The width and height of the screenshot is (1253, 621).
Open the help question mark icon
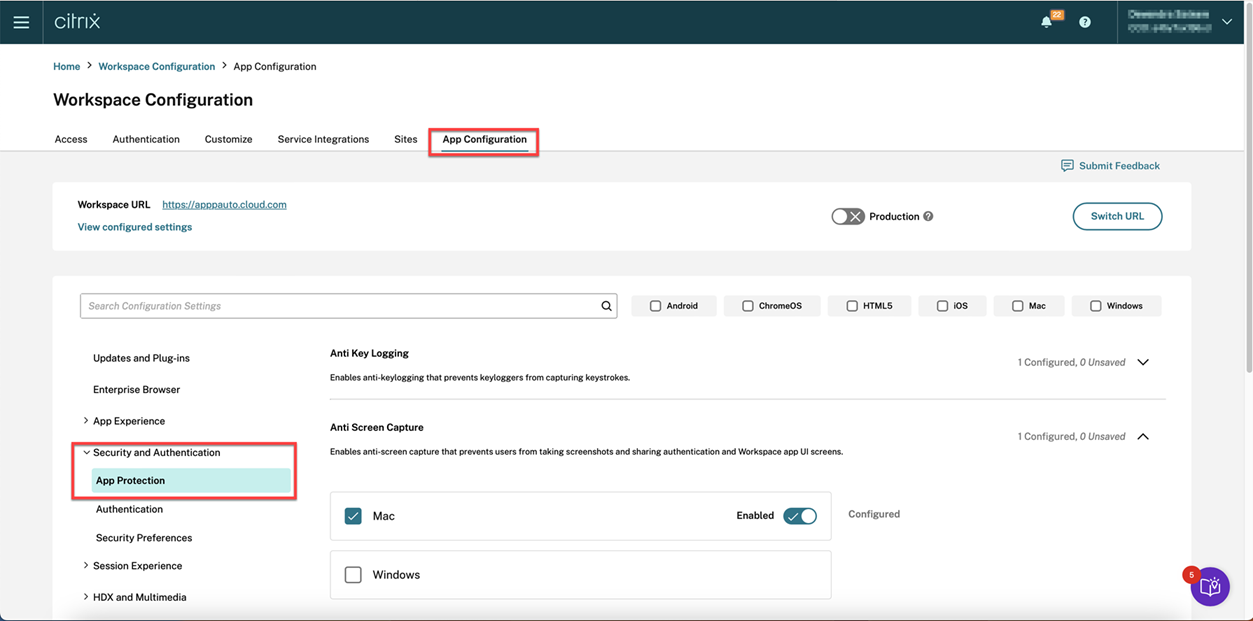(x=1085, y=22)
